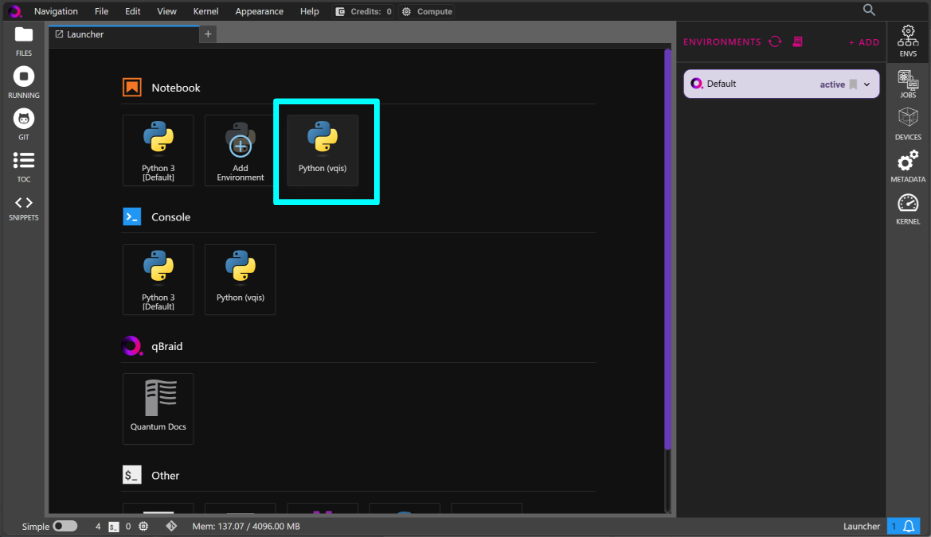The width and height of the screenshot is (931, 537).
Task: Open the Help menu
Action: 309,11
